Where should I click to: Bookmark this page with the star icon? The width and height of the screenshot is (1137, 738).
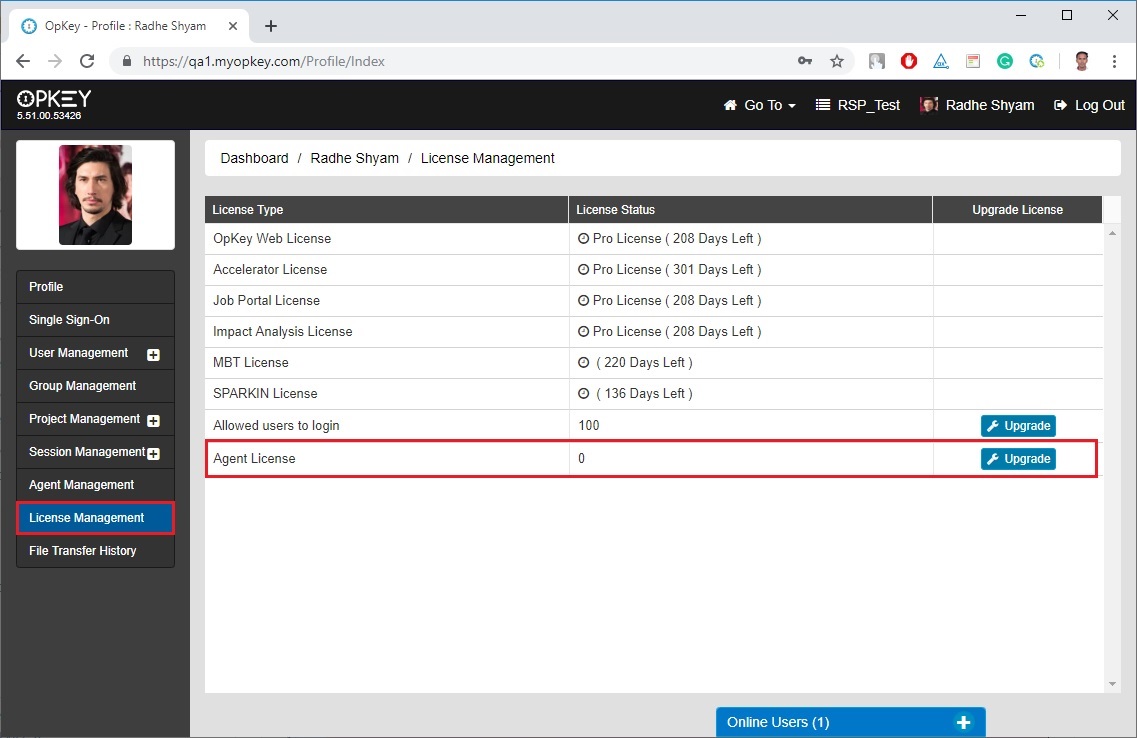pos(837,62)
